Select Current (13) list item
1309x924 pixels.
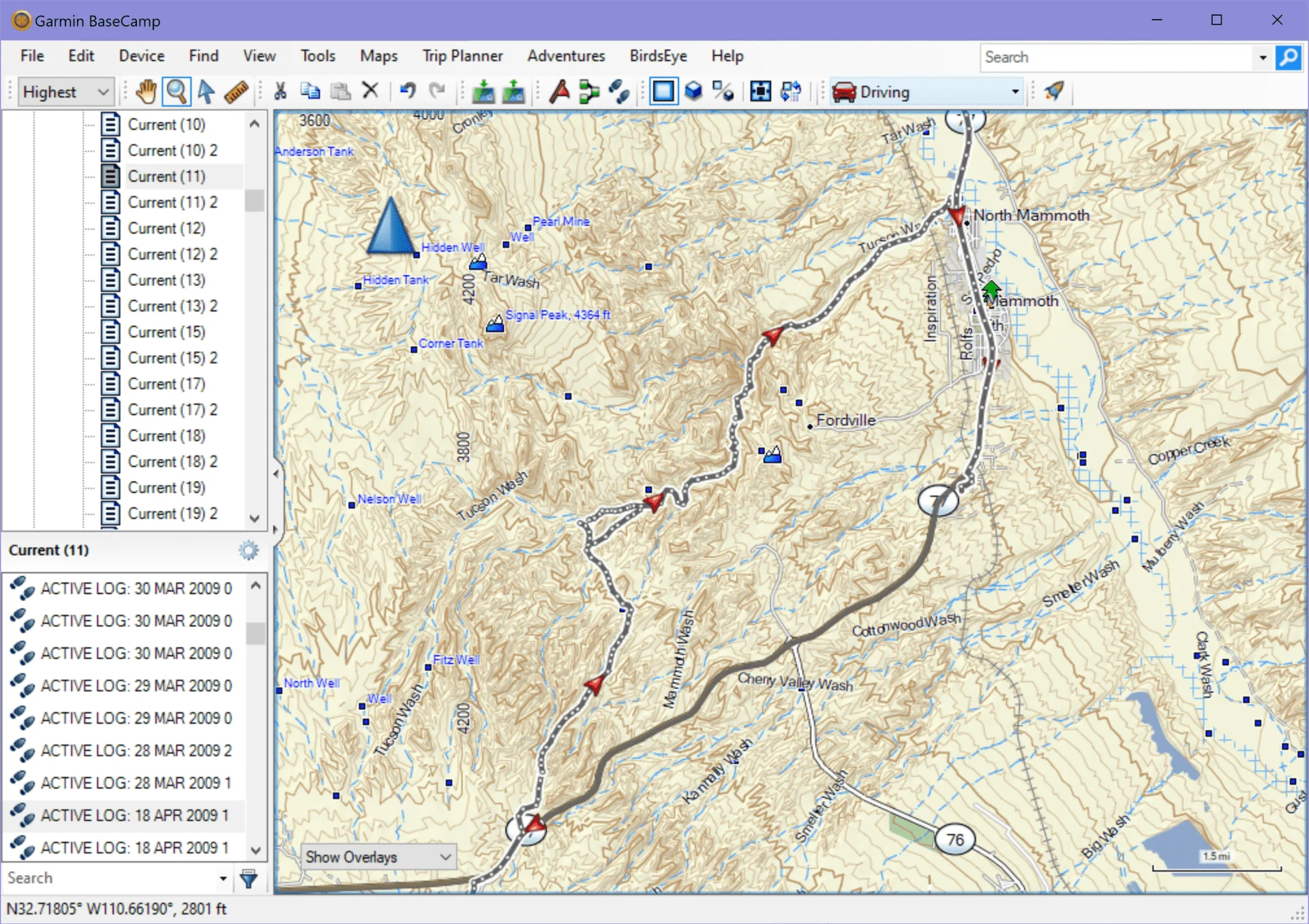tap(166, 280)
